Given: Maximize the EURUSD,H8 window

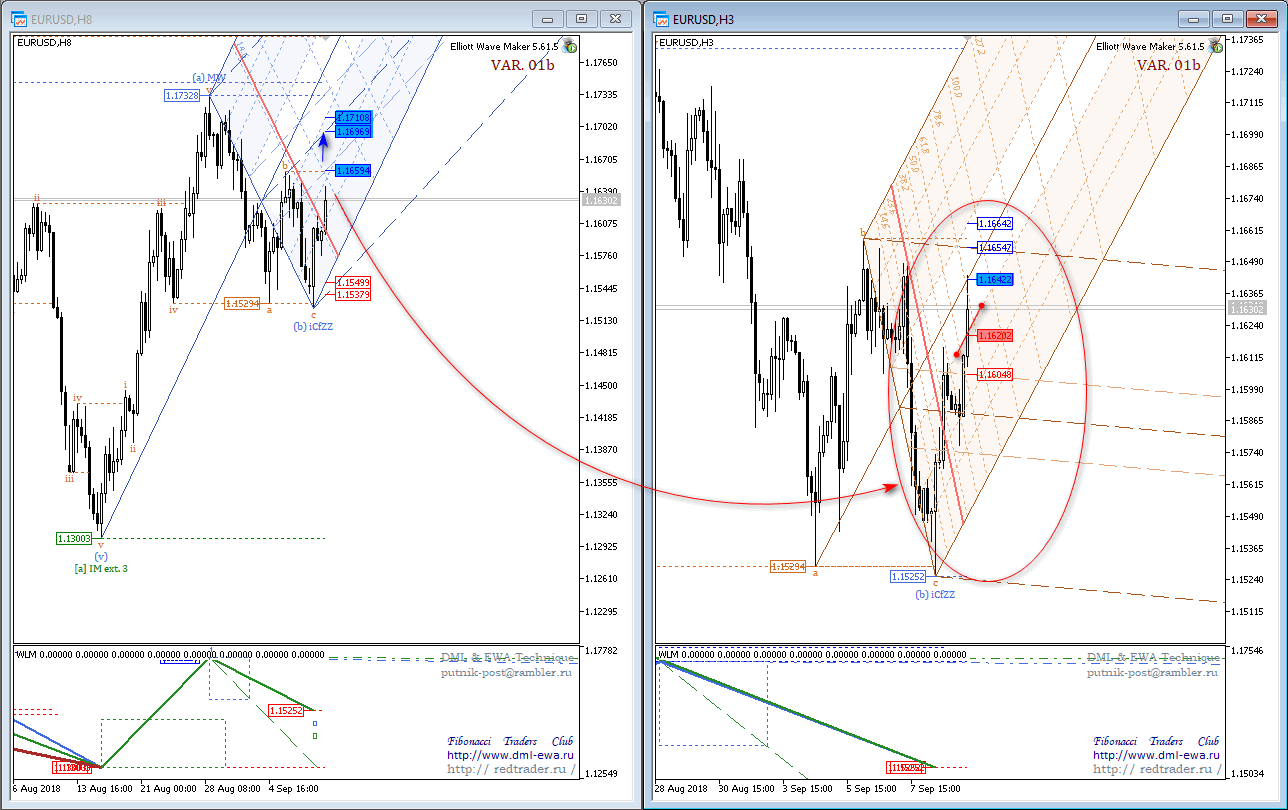Looking at the screenshot, I should pos(581,18).
